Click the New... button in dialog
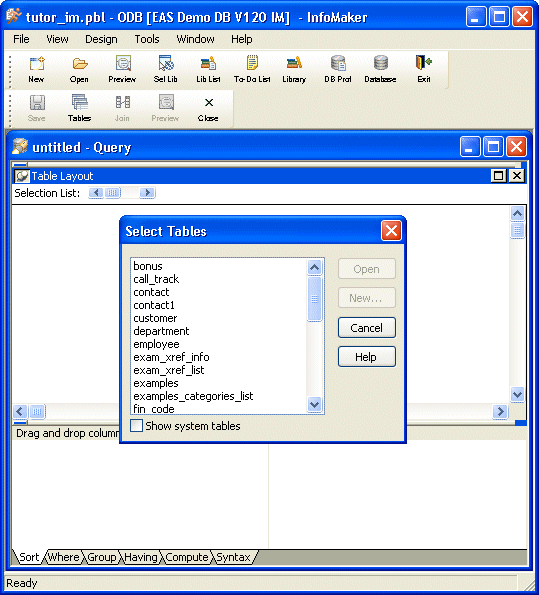The width and height of the screenshot is (539, 595). pyautogui.click(x=367, y=298)
